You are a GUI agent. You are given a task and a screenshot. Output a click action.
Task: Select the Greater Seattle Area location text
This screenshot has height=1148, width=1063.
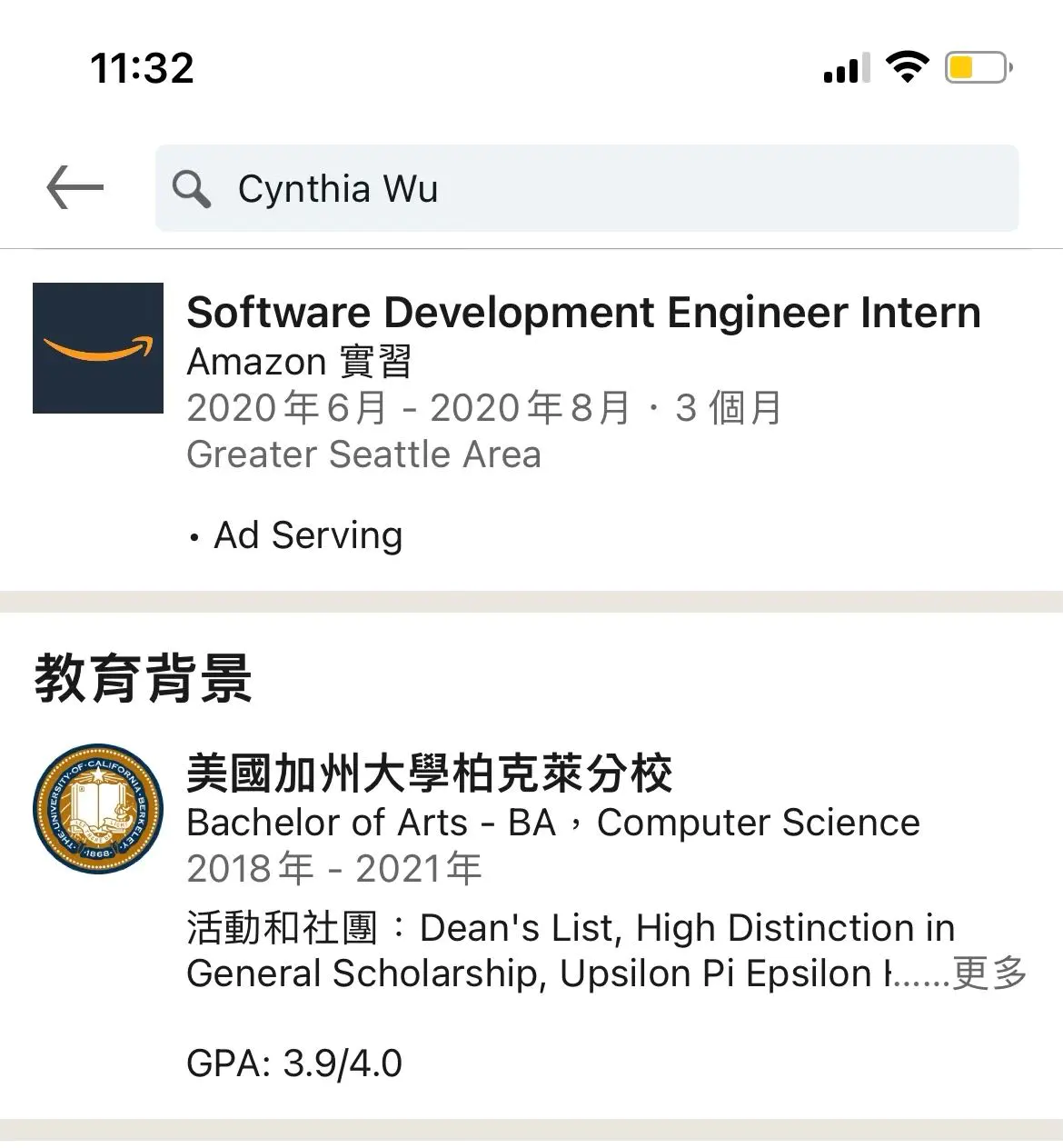point(363,454)
